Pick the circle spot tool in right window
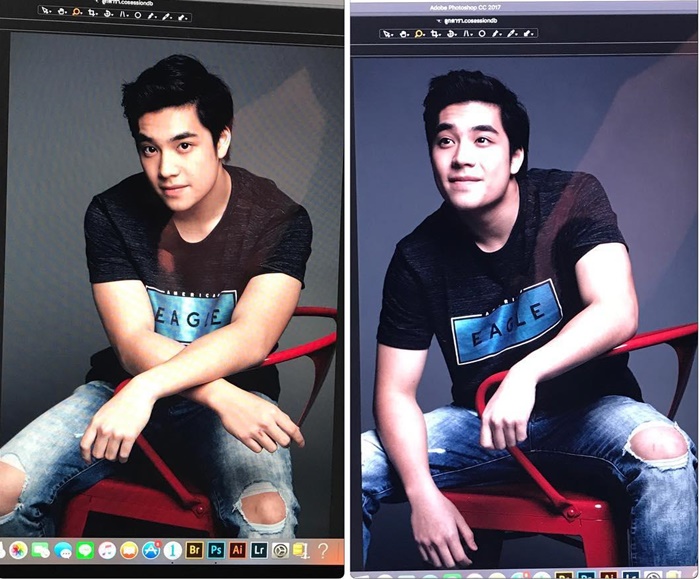The image size is (700, 579). pos(481,33)
